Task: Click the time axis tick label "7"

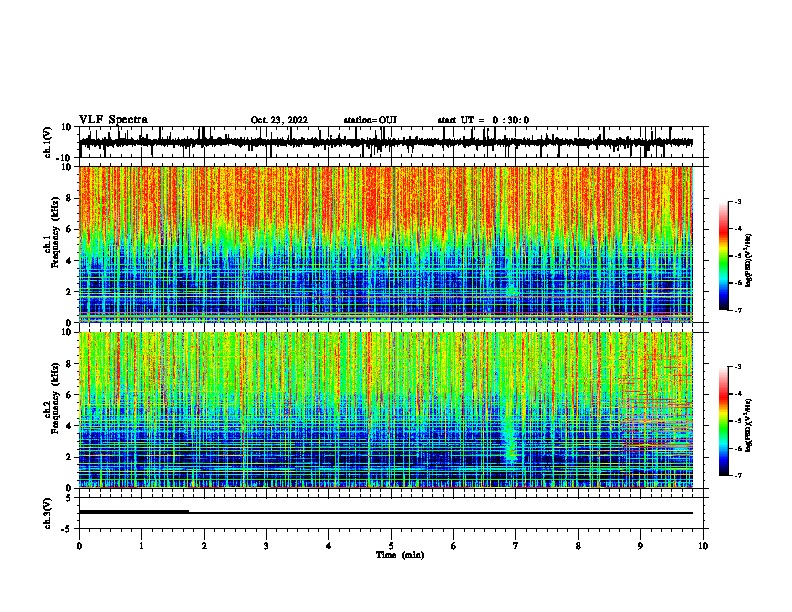Action: [516, 545]
